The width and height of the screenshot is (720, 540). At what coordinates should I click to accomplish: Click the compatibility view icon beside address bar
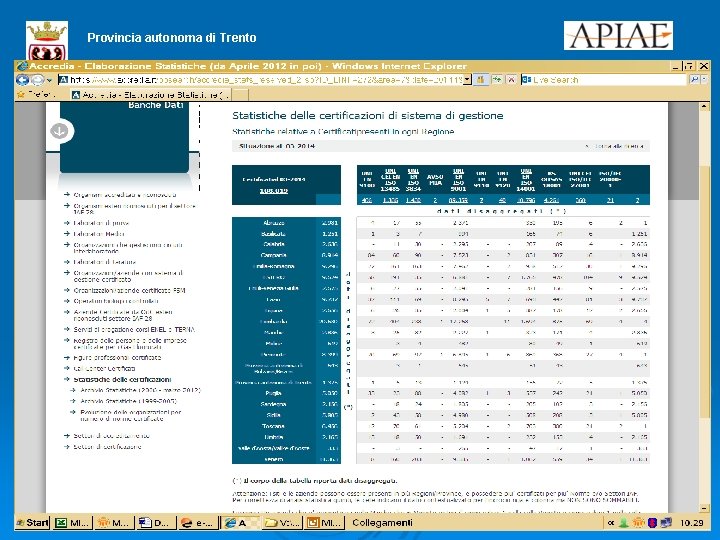tap(481, 80)
